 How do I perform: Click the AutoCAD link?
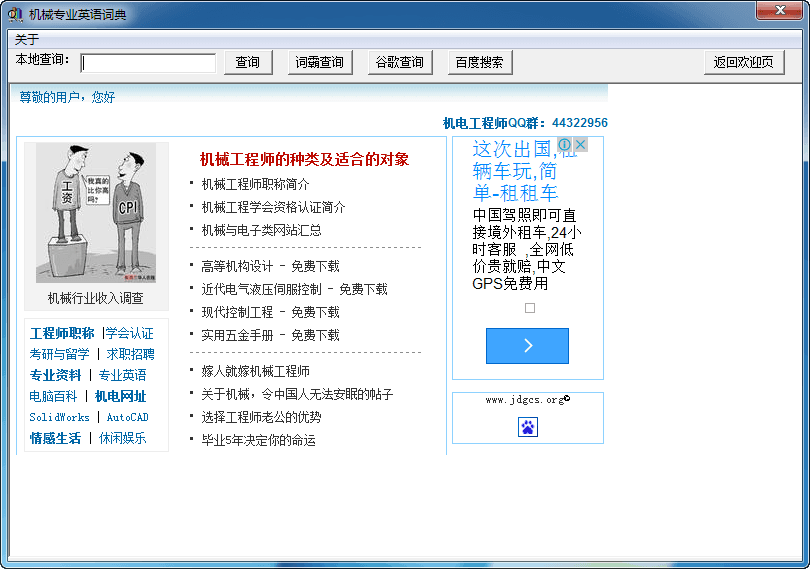click(128, 417)
